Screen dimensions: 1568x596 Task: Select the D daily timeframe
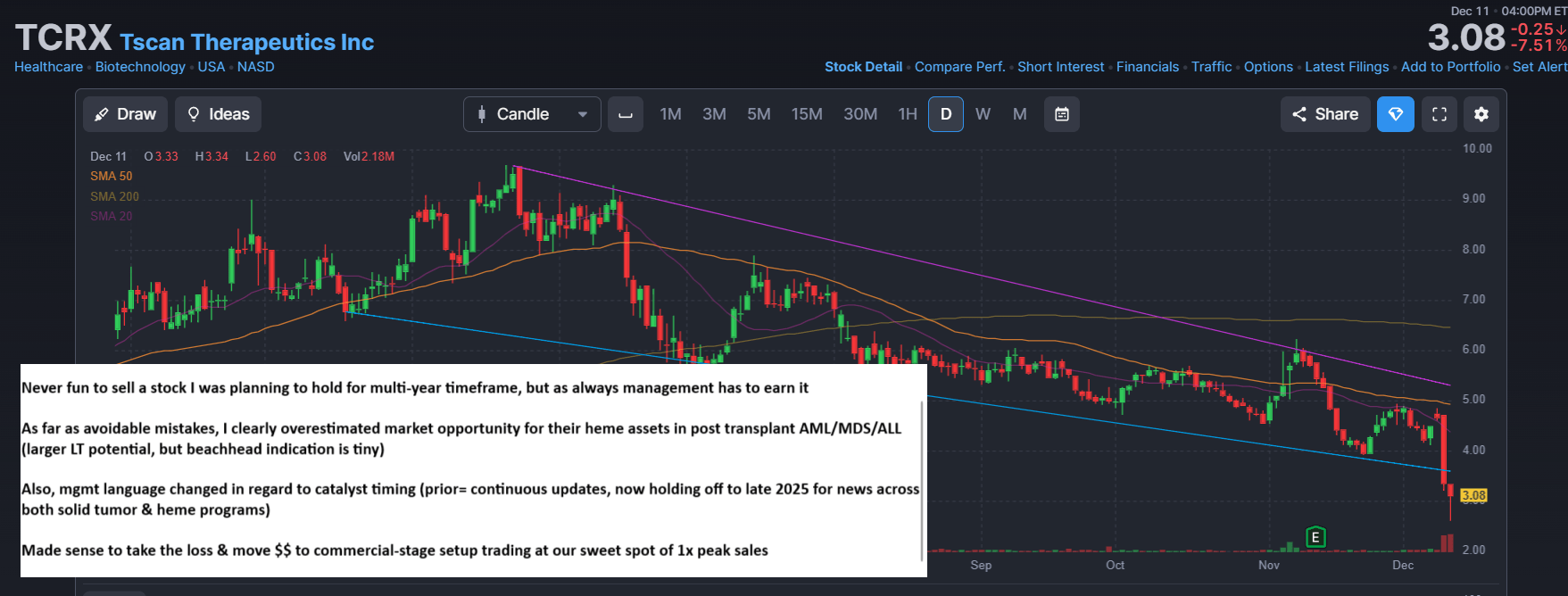point(946,114)
